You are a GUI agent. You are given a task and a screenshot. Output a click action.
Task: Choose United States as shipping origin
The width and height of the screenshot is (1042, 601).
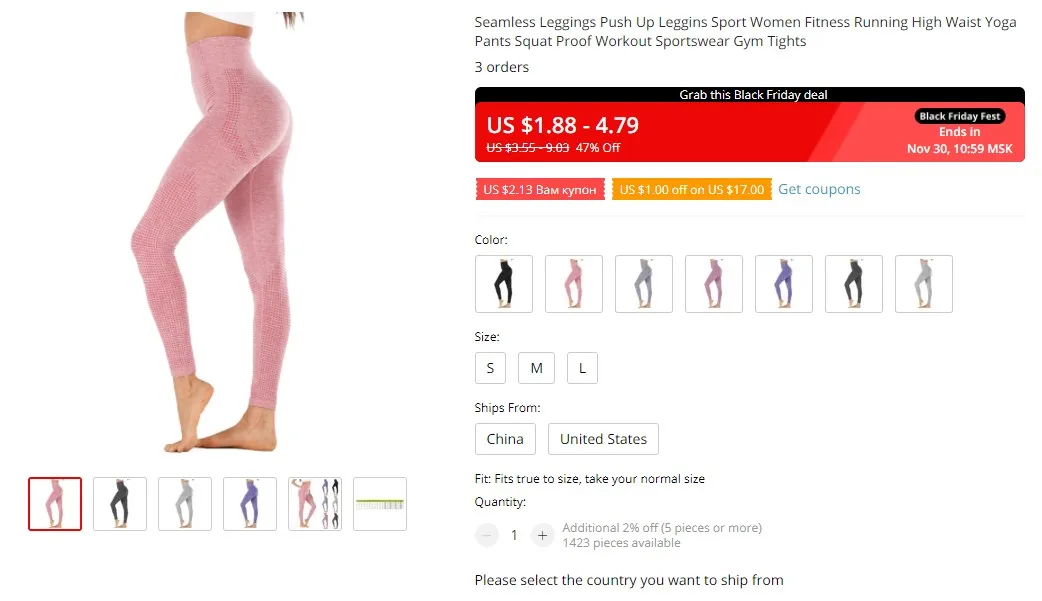click(603, 439)
